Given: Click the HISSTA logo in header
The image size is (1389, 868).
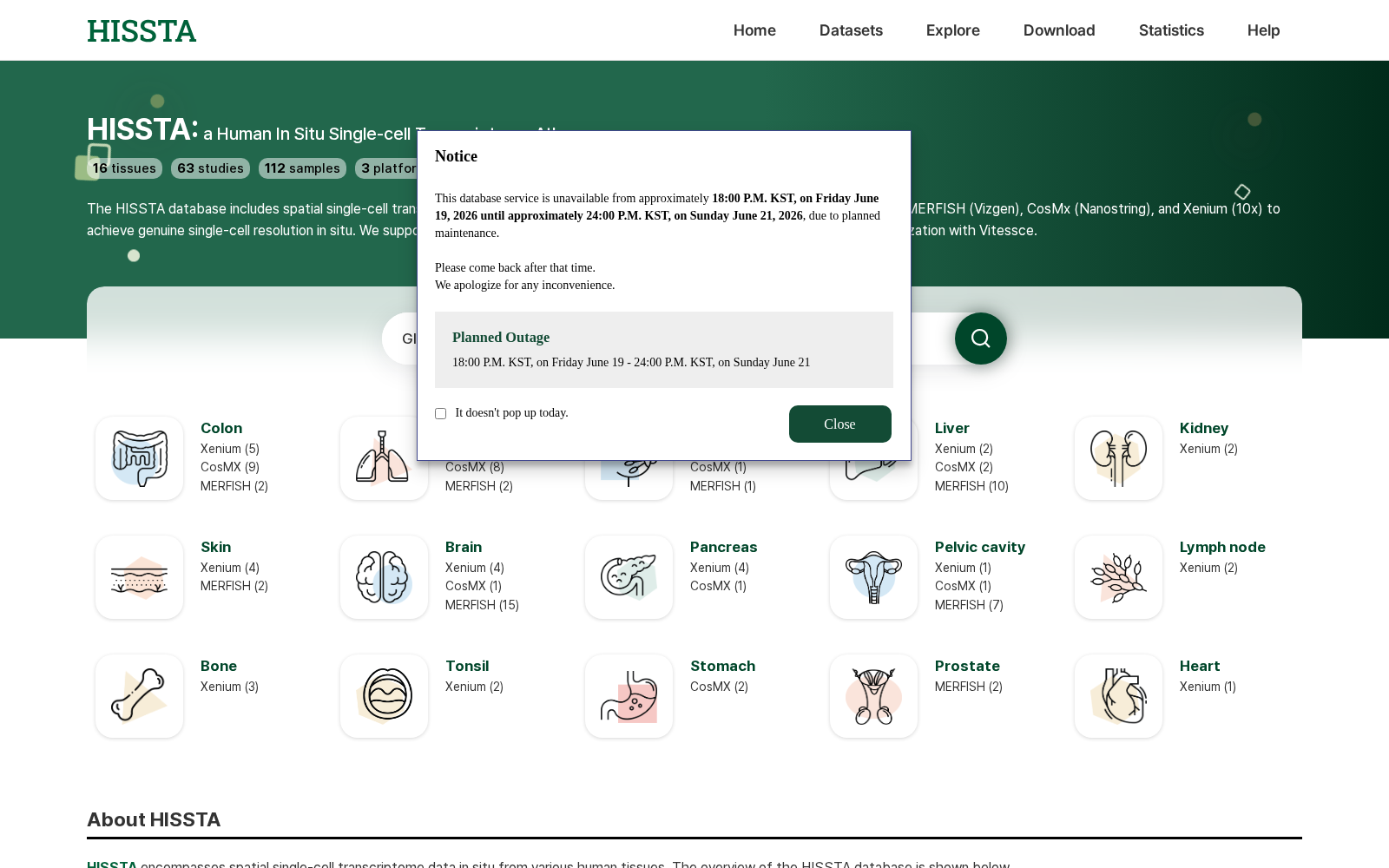Looking at the screenshot, I should 142,31.
